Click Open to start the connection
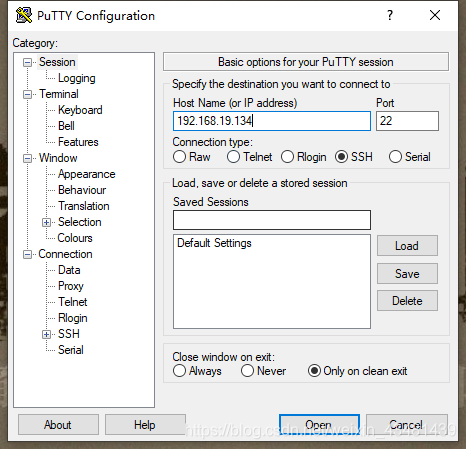 coord(319,425)
